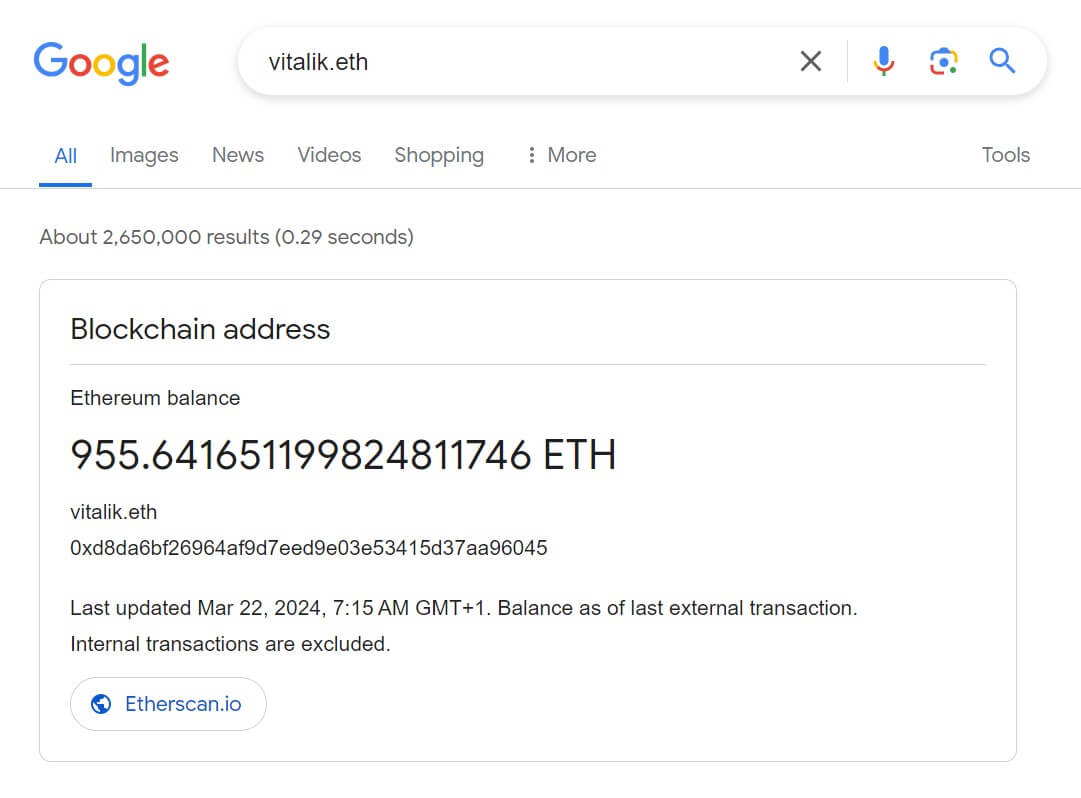Click the Google logo to go home
The image size is (1081, 798).
(x=100, y=63)
